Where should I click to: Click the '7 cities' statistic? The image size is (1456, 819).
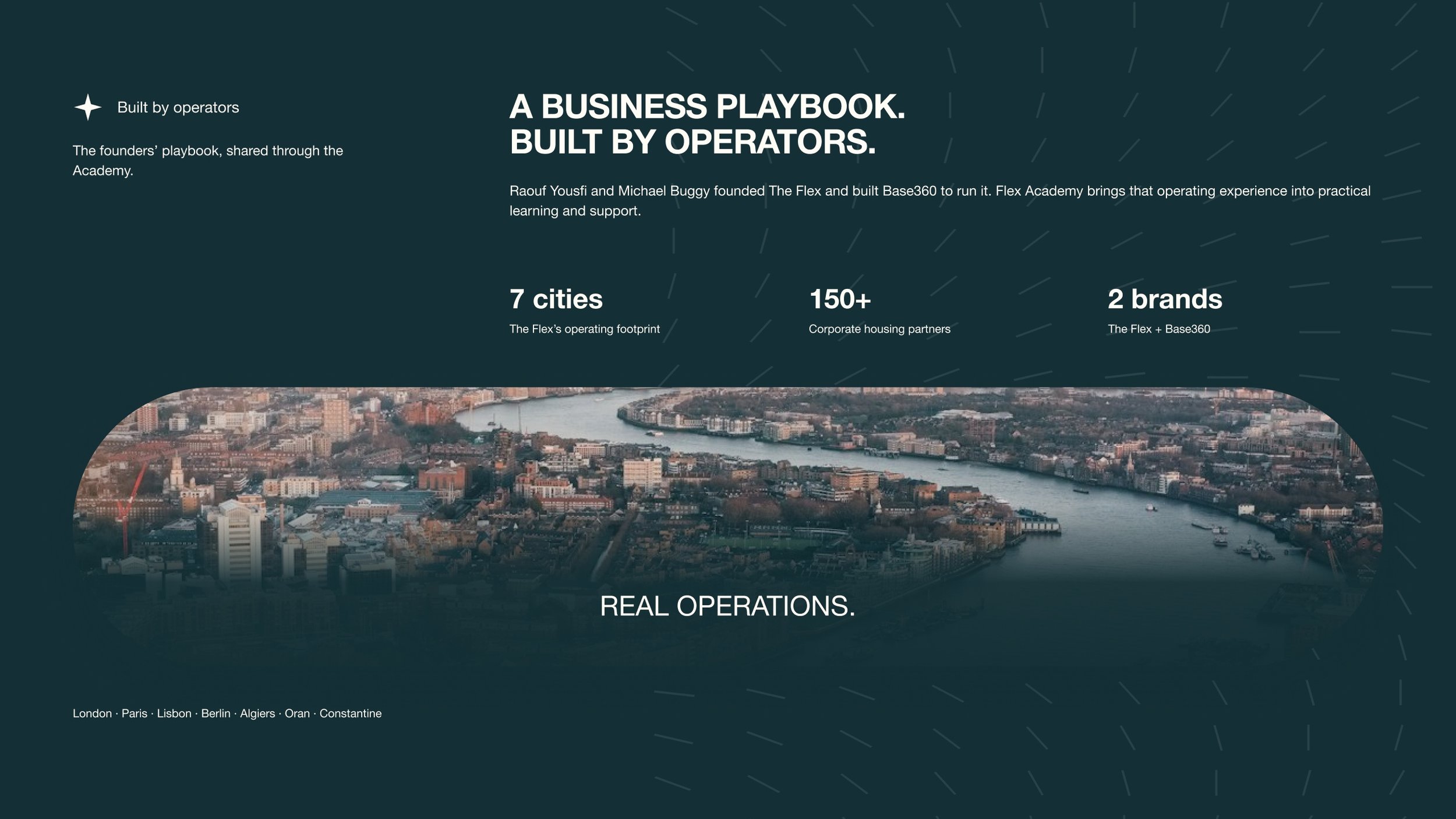point(556,299)
